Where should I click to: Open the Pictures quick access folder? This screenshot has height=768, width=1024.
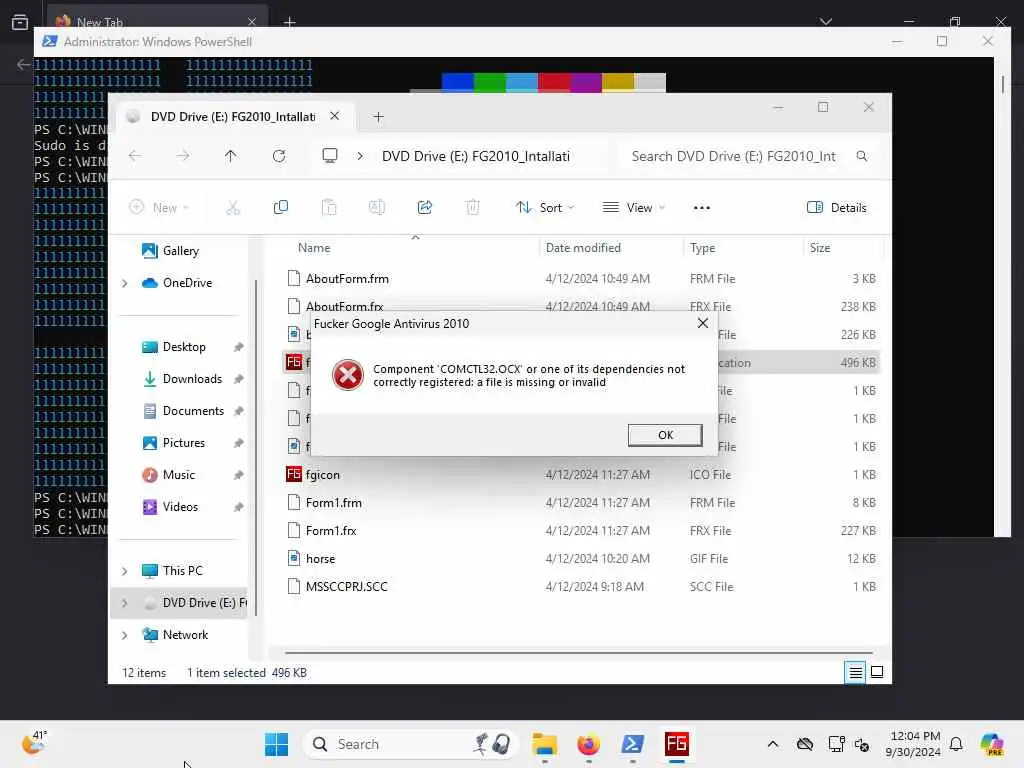[184, 443]
